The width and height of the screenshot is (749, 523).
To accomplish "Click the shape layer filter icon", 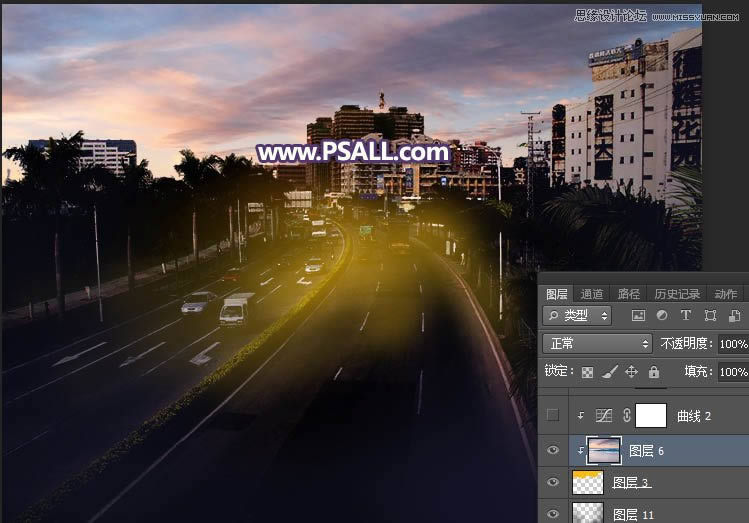I will 710,316.
